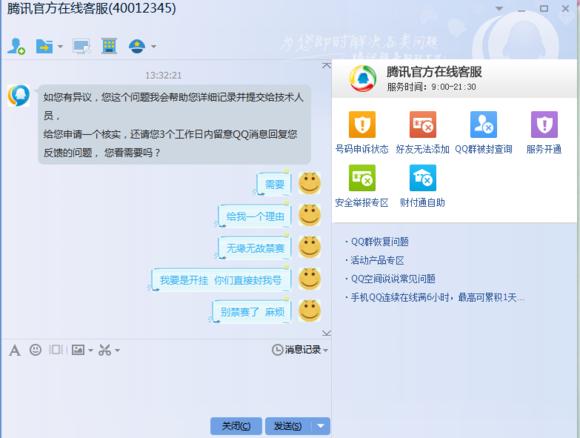
Task: Open the QQ空间说说常见问题 link
Action: click(393, 279)
